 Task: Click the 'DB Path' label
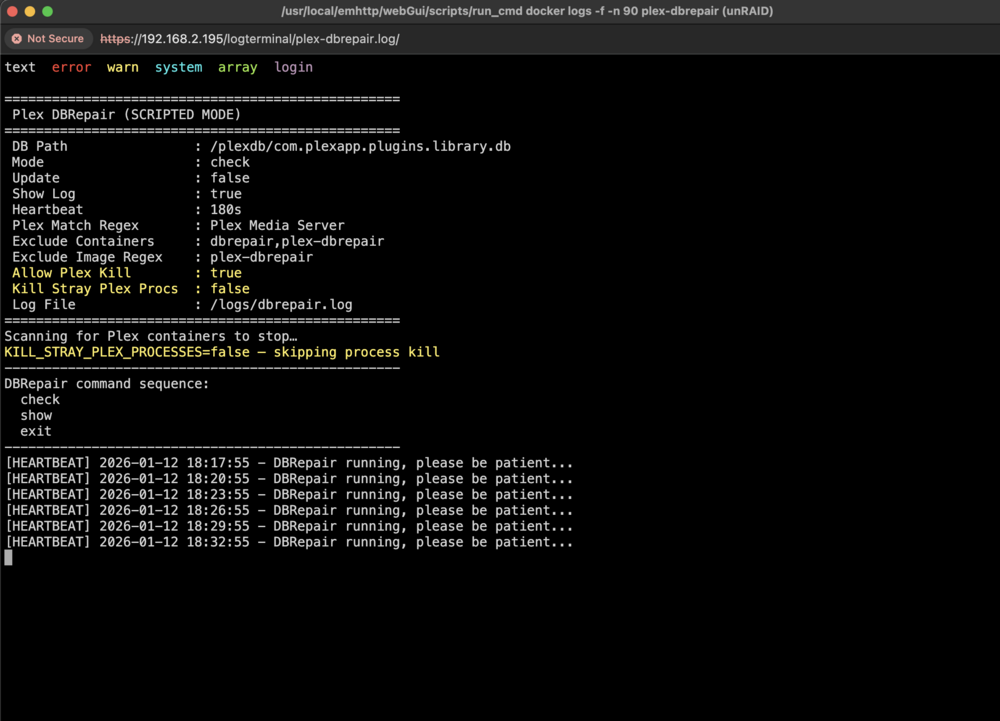pyautogui.click(x=40, y=147)
